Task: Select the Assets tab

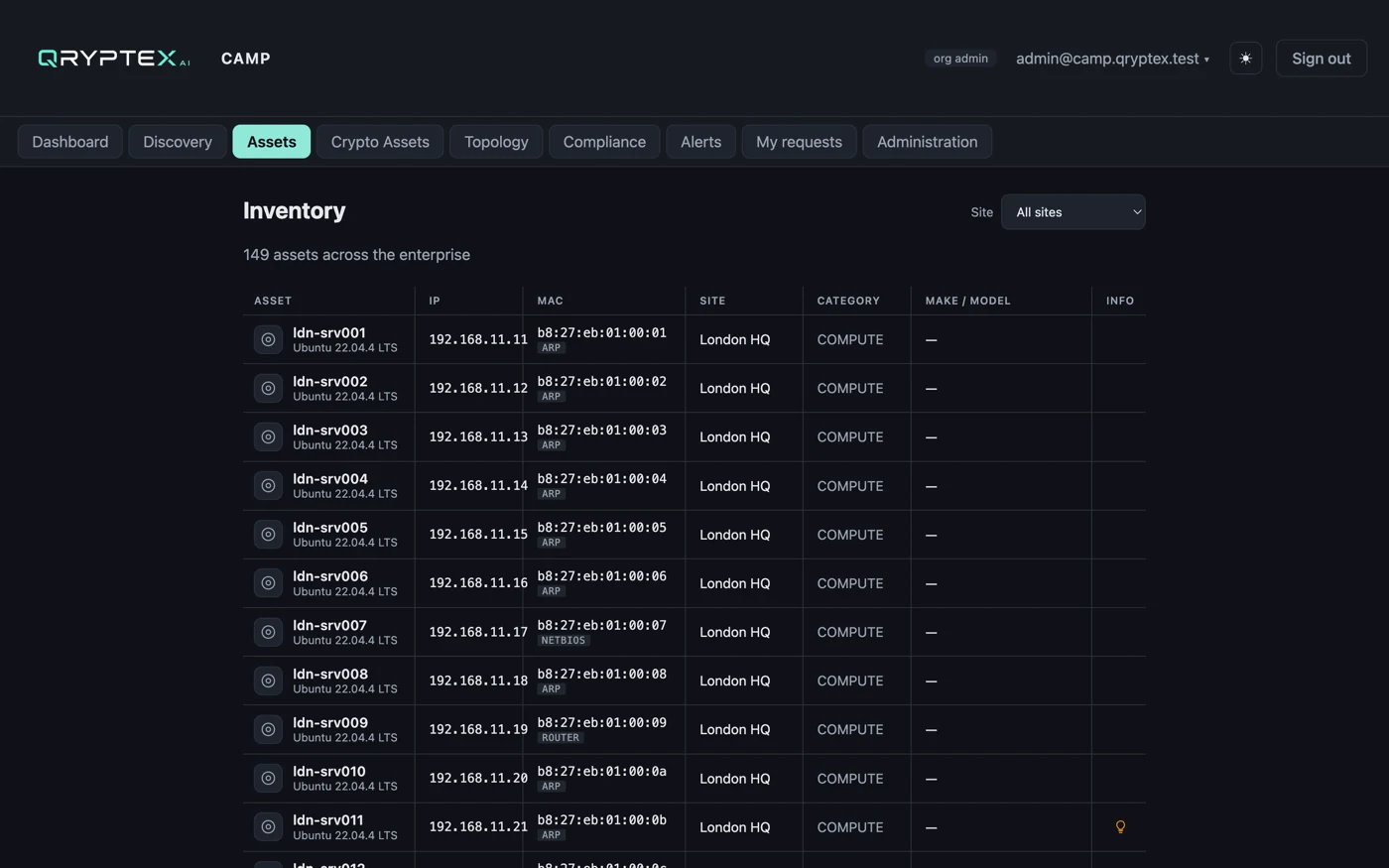Action: point(272,142)
